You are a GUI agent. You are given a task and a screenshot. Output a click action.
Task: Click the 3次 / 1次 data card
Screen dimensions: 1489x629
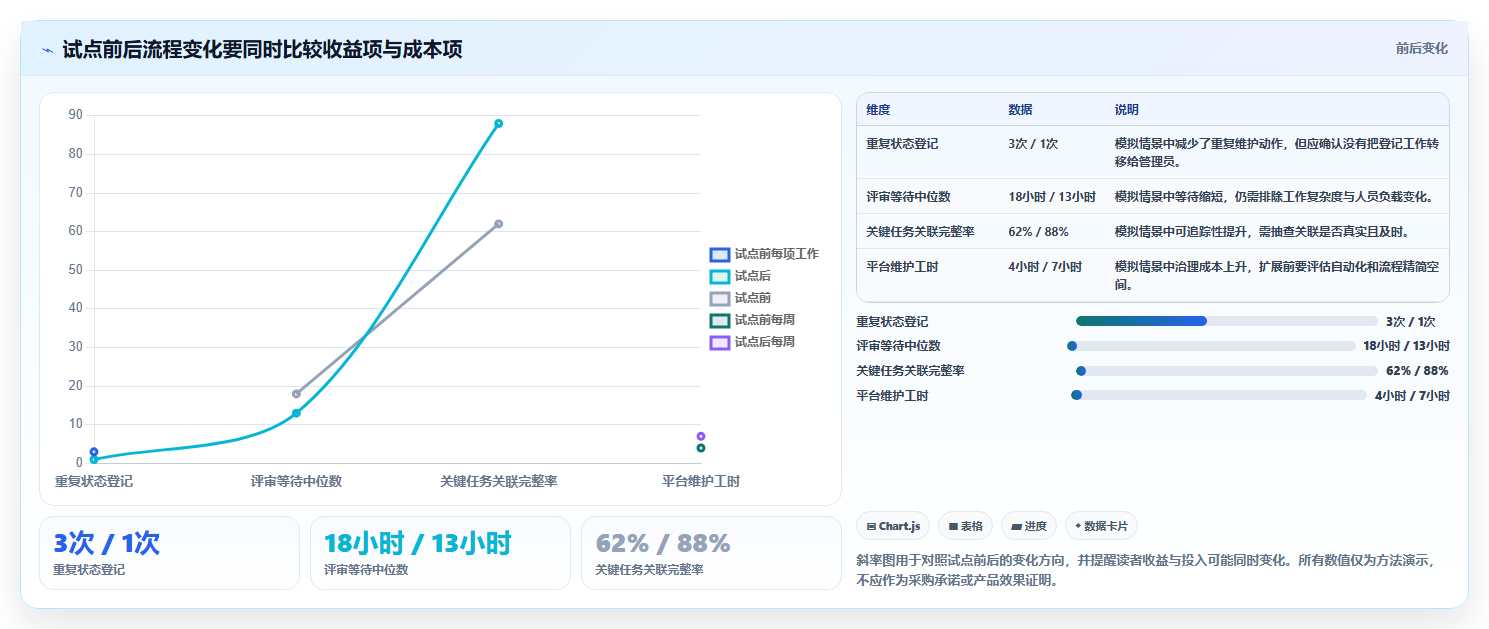point(169,553)
